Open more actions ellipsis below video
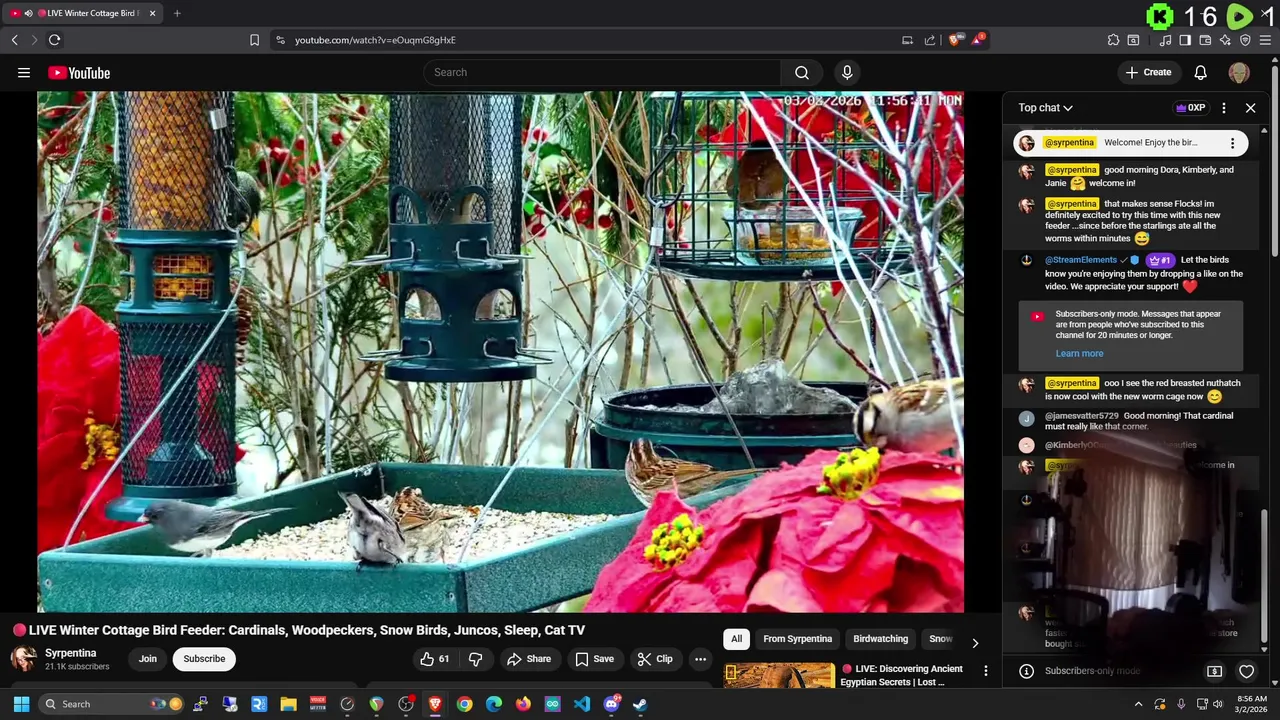The image size is (1280, 720). coord(700,659)
